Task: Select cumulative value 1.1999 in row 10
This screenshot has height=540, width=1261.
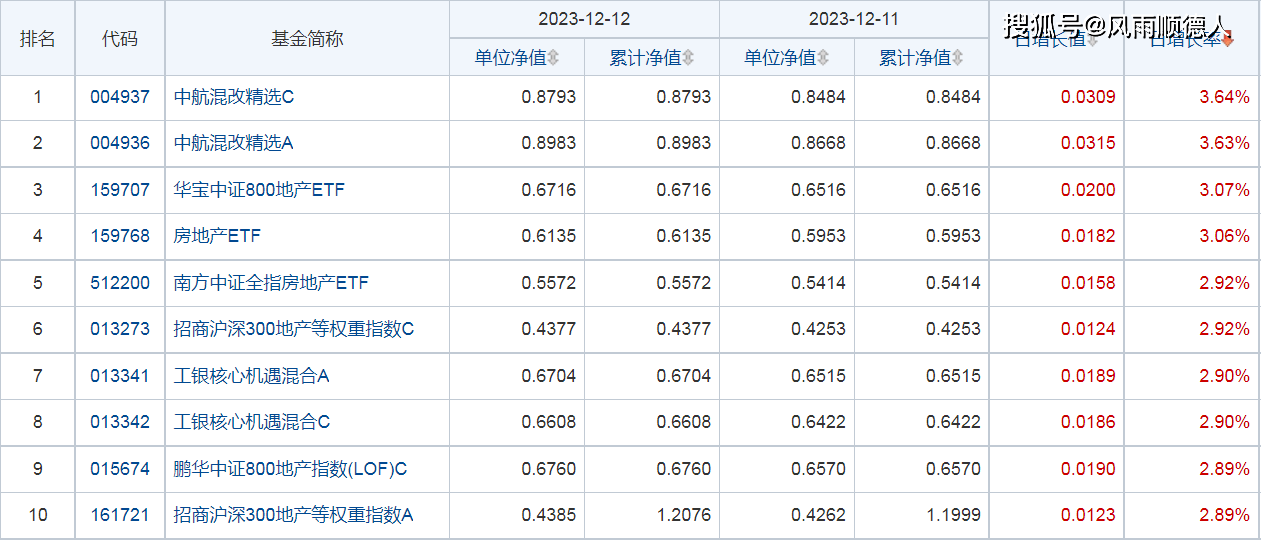Action: [x=954, y=515]
